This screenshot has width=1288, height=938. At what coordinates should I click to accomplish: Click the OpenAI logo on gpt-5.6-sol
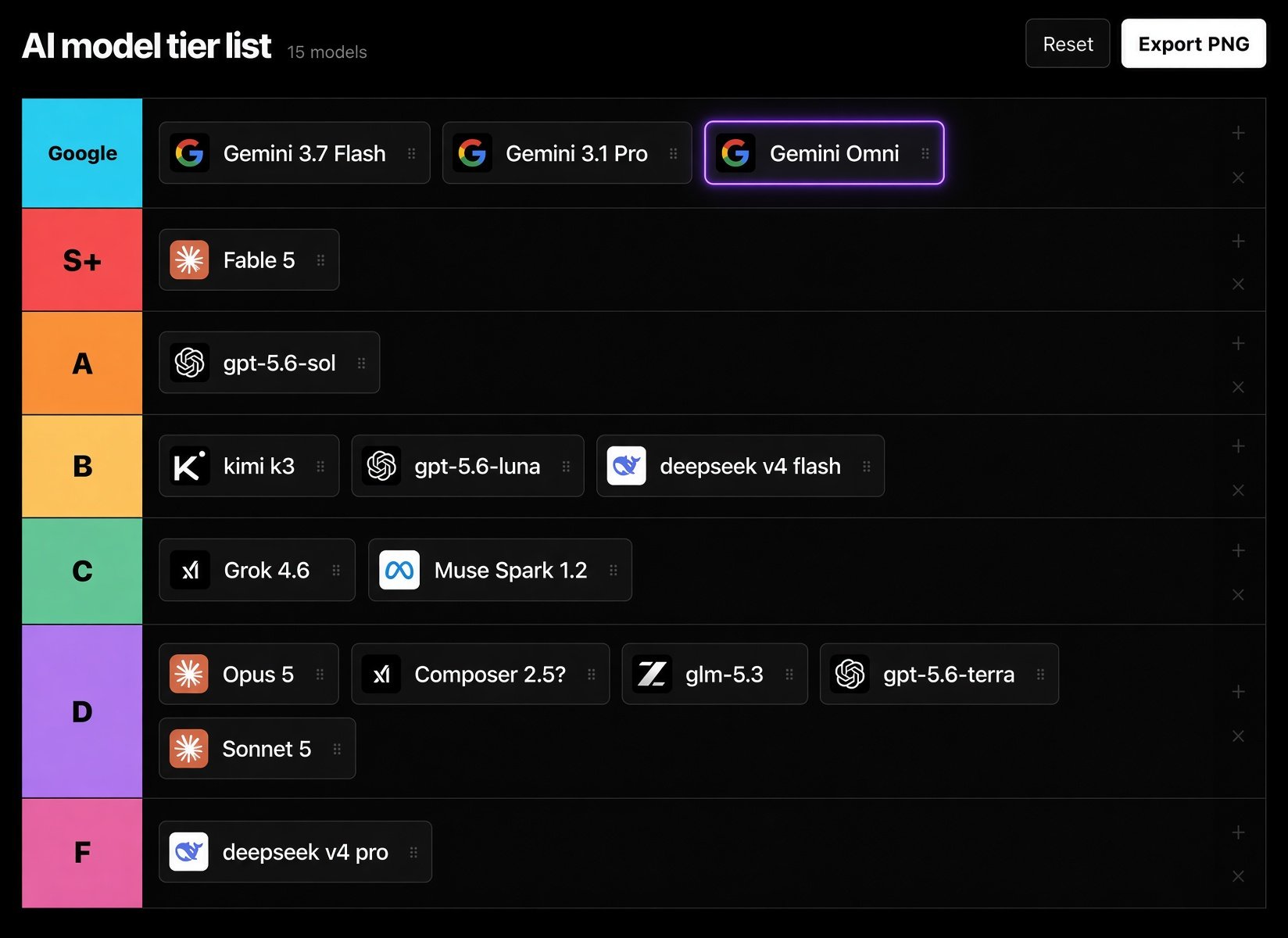(x=189, y=363)
